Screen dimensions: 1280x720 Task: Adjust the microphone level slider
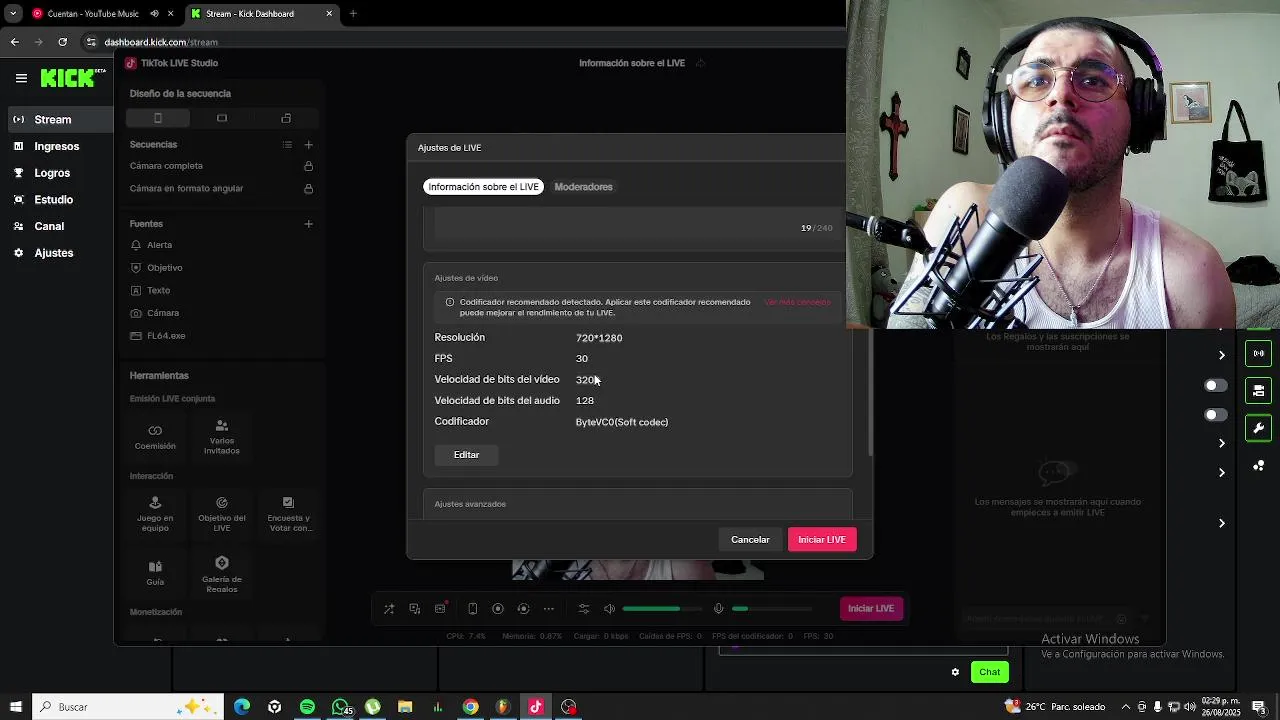pos(772,609)
